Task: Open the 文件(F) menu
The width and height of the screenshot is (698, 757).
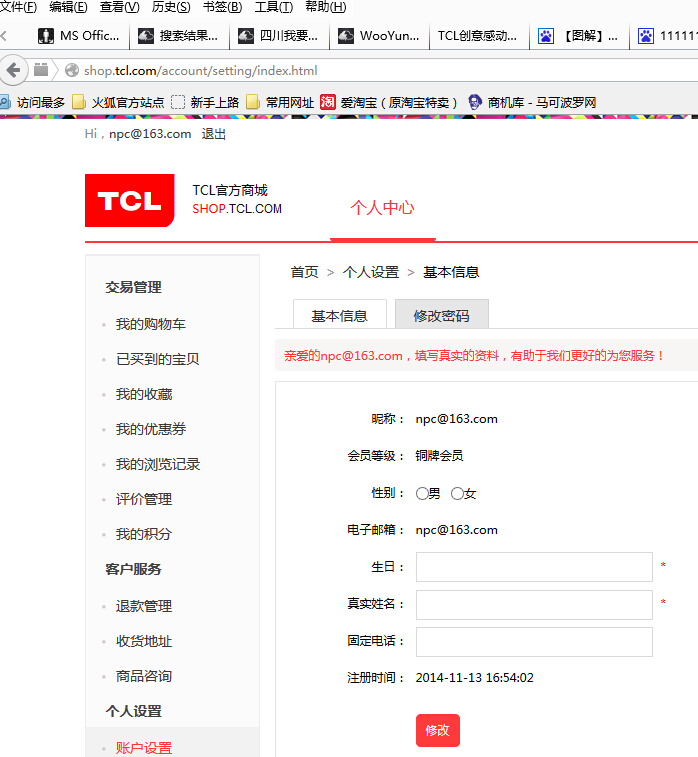Action: pos(18,7)
